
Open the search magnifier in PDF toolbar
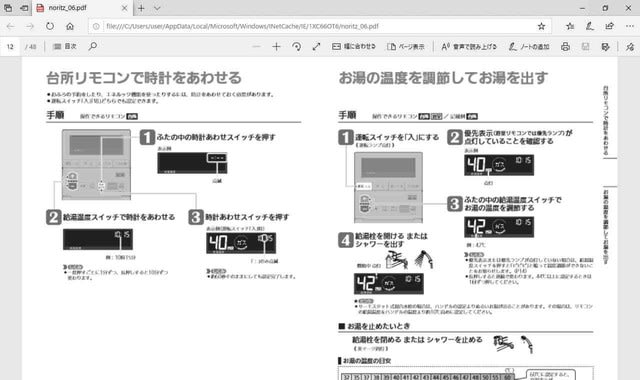(x=93, y=46)
